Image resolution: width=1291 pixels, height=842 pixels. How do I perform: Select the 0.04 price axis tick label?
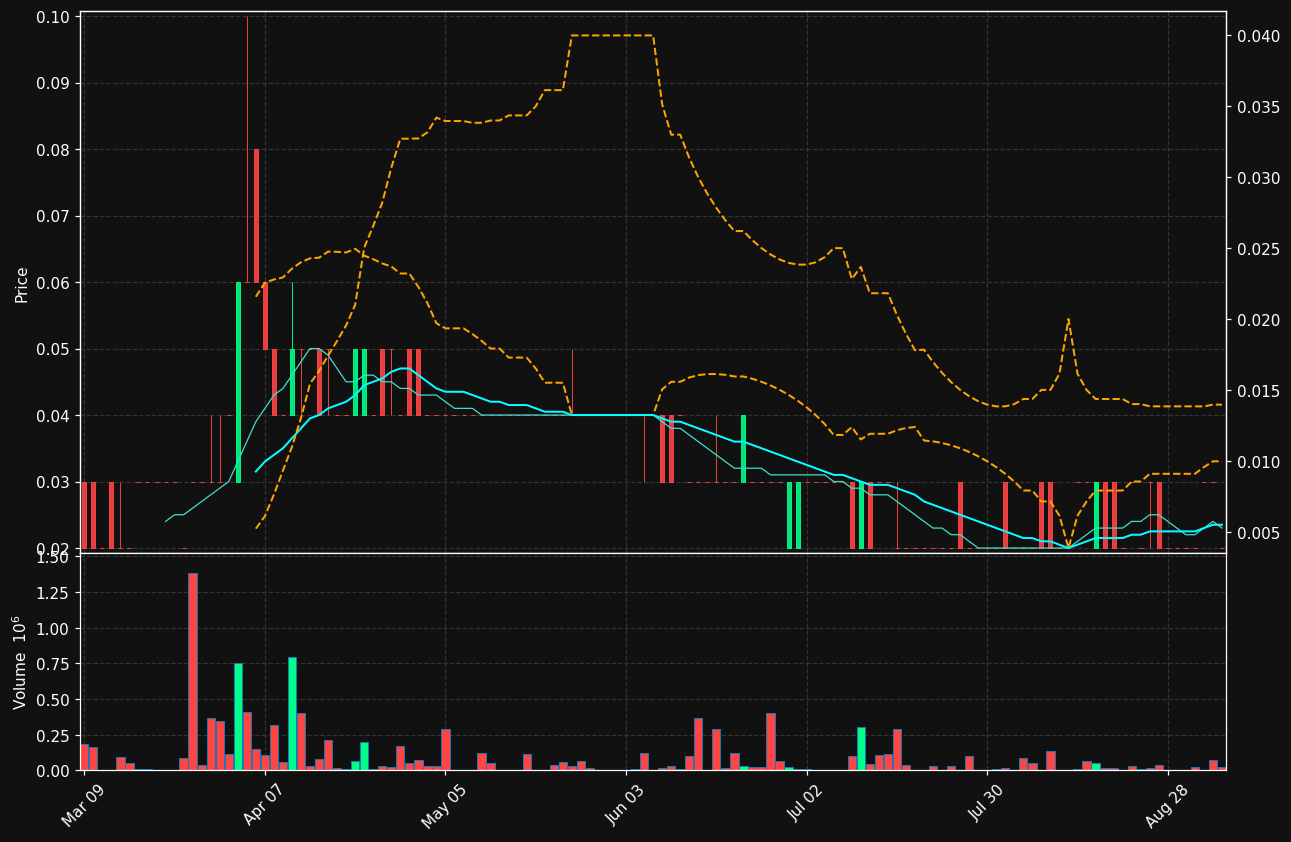52,416
